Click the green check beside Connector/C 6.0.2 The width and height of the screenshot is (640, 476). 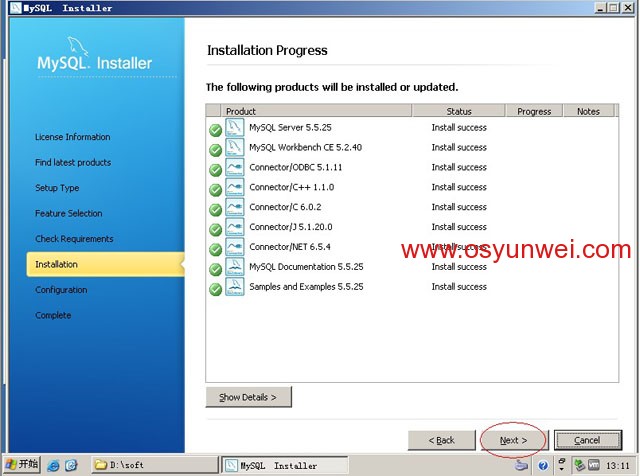tap(215, 210)
